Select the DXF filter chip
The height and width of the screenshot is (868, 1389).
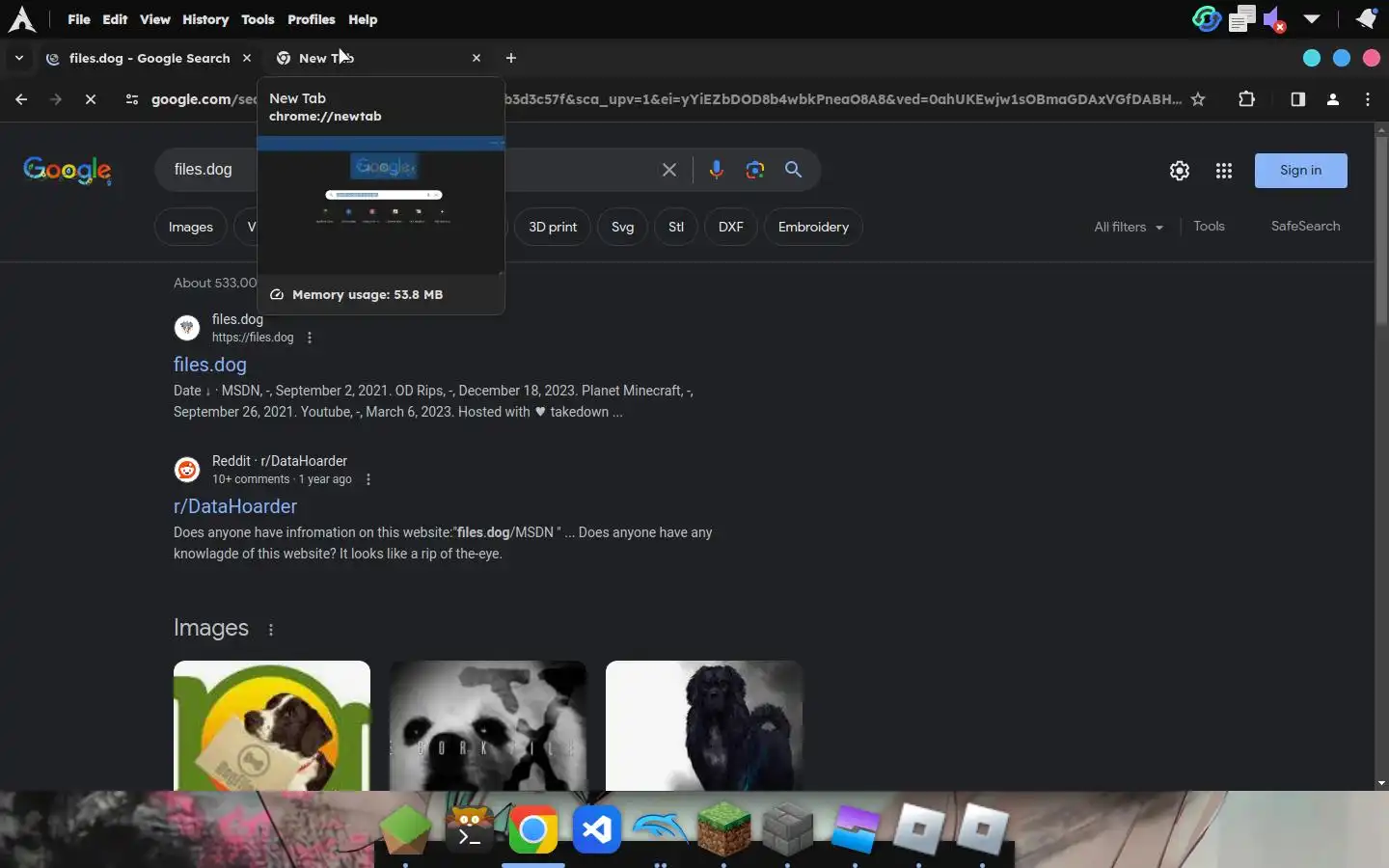pyautogui.click(x=731, y=228)
